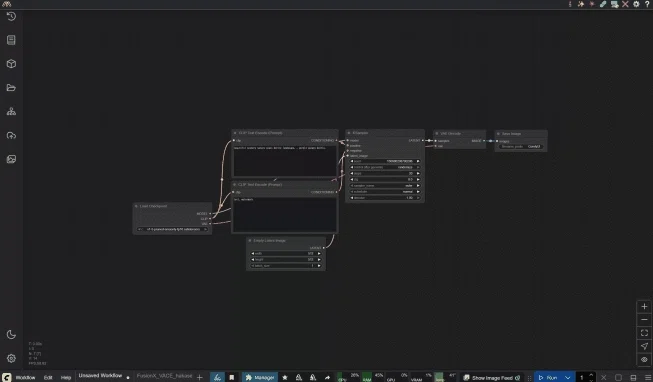This screenshot has width=653, height=382.
Task: Click the X cancel icon next to batch count
Action: 603,377
